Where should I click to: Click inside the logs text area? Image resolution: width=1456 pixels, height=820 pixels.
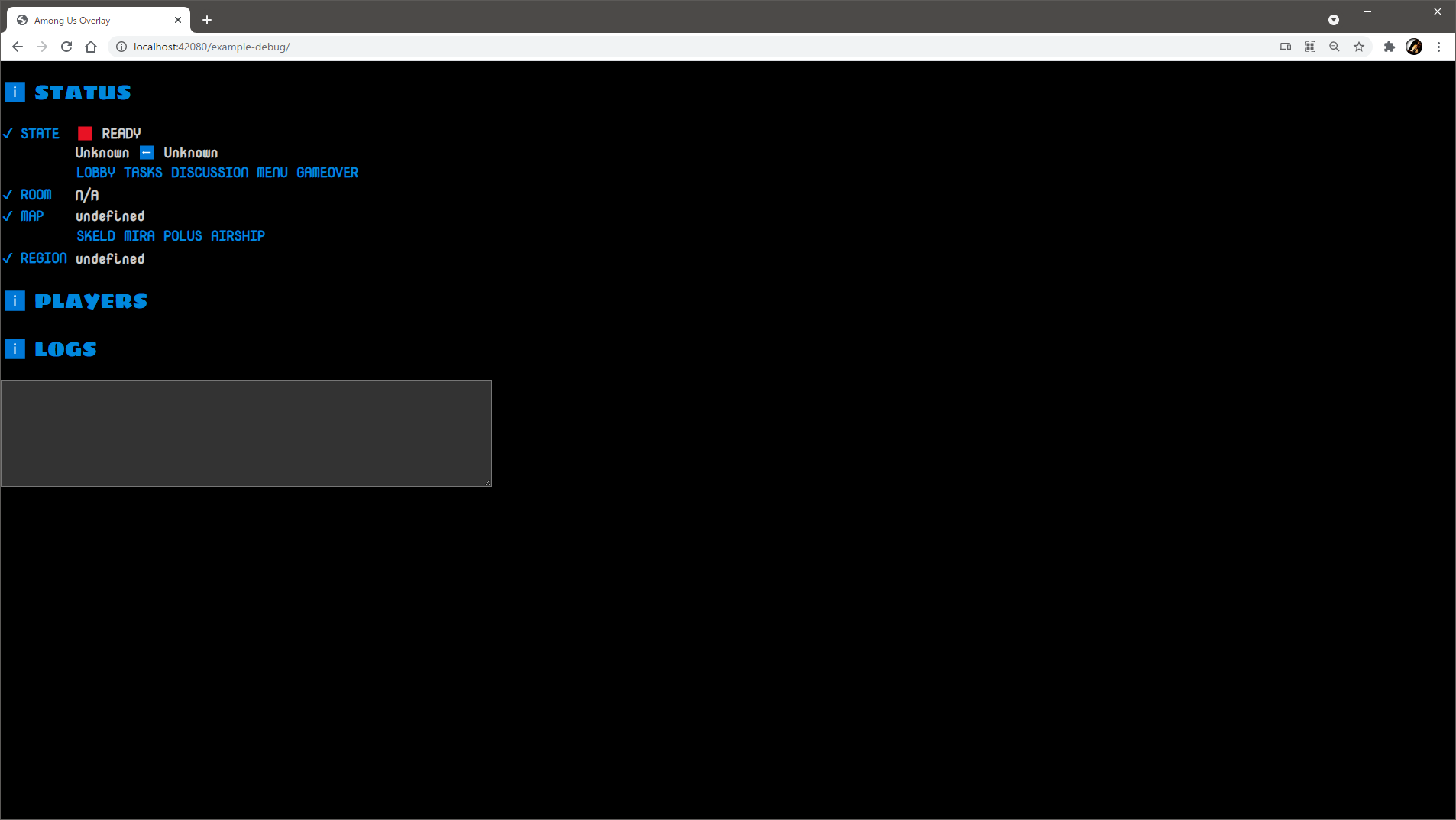click(246, 433)
